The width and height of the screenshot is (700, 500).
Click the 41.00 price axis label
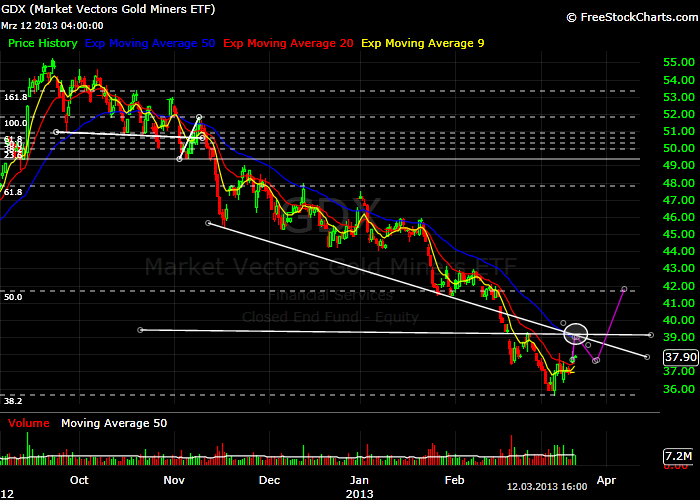pyautogui.click(x=679, y=303)
